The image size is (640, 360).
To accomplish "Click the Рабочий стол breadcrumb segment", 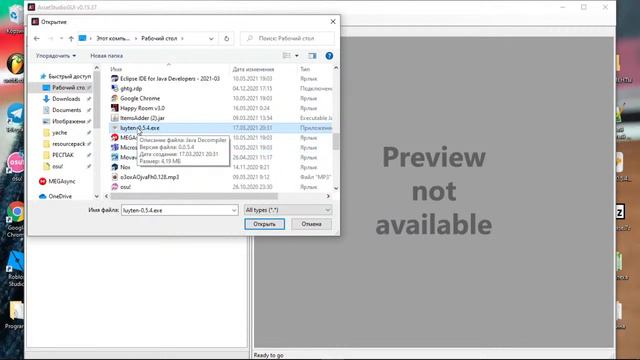I will pos(159,38).
